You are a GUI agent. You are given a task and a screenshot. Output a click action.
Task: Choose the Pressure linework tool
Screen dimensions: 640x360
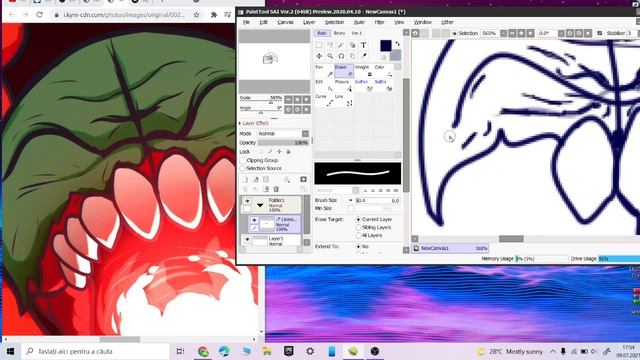(344, 85)
